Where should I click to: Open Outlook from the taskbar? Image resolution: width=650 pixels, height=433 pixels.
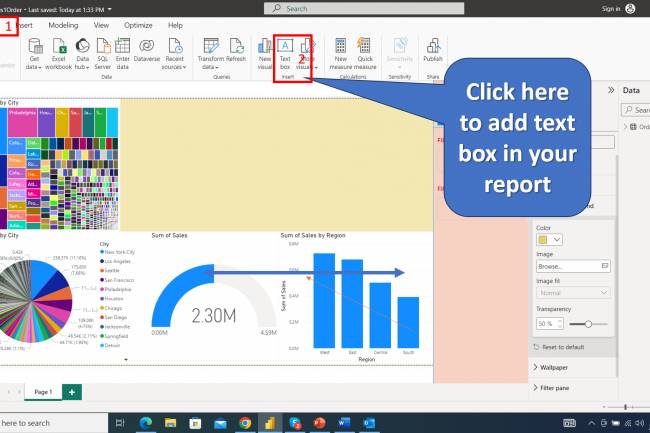coord(369,423)
